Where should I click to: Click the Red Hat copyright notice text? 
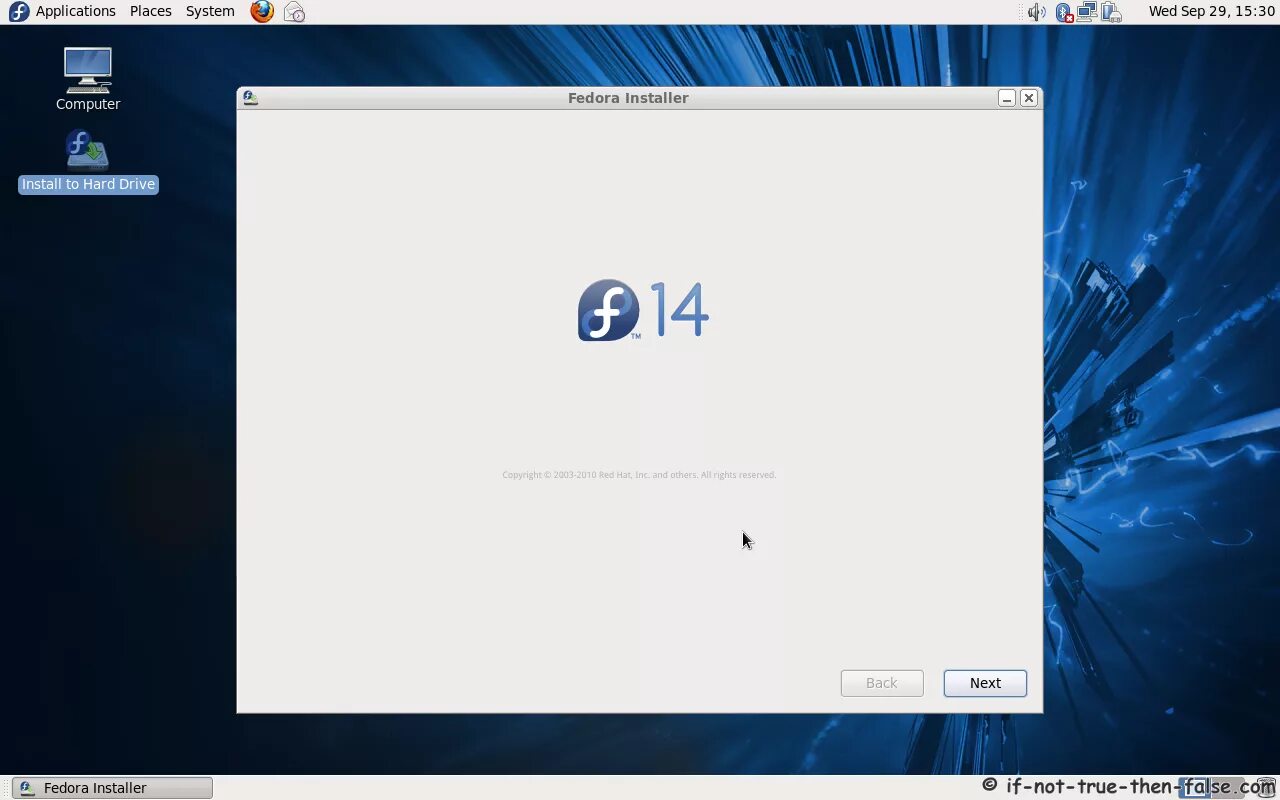pos(639,475)
